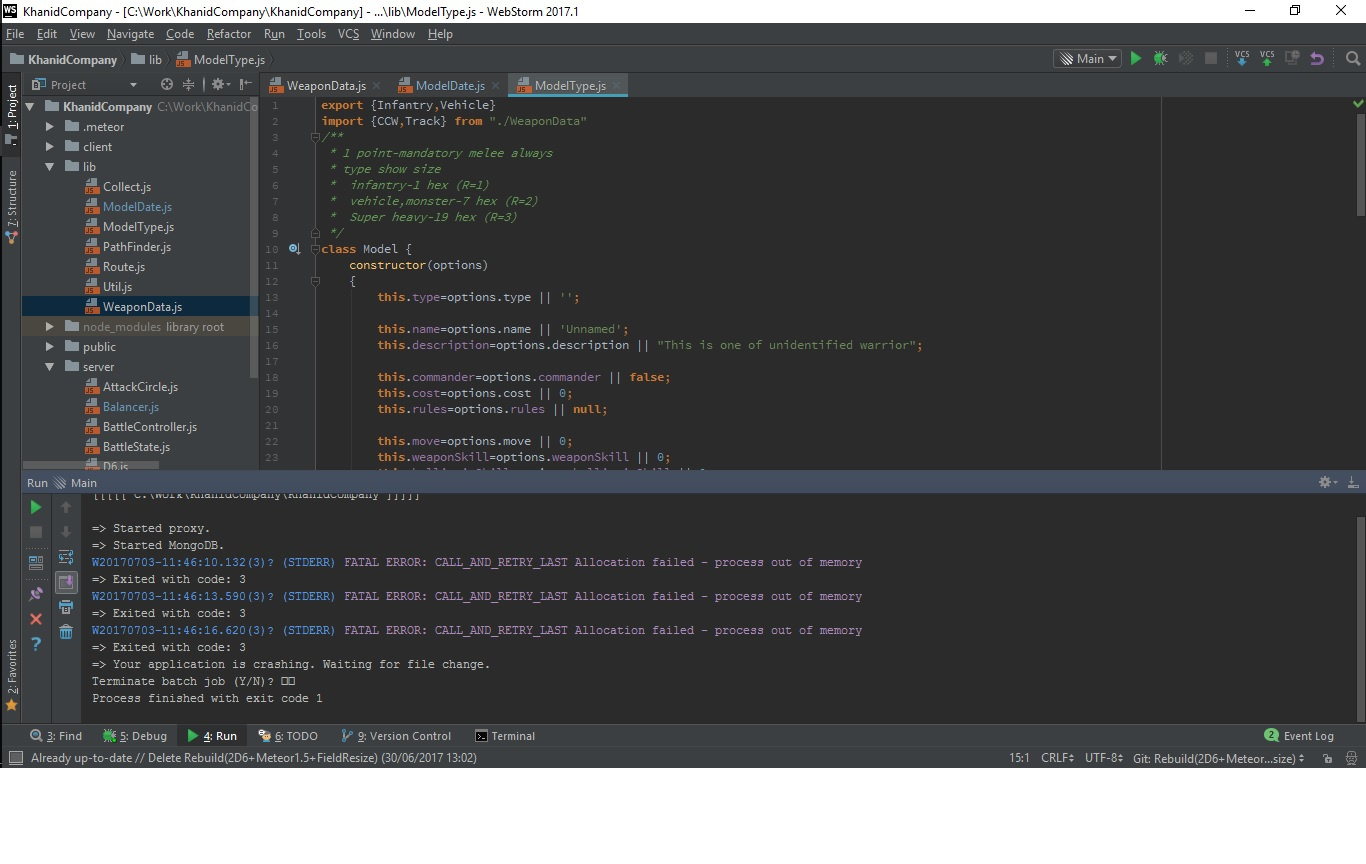Viewport: 1366px width, 864px height.
Task: Open help via blue question mark
Action: (x=36, y=644)
